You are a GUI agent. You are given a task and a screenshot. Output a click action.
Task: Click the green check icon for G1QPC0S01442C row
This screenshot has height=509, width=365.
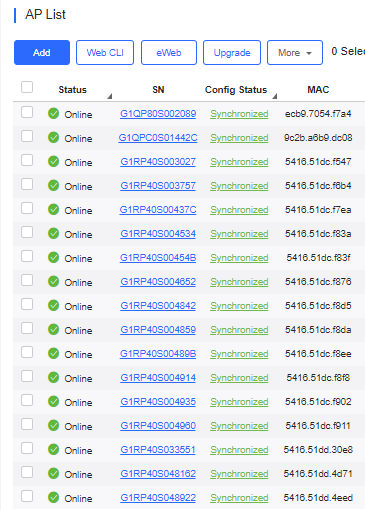53,138
